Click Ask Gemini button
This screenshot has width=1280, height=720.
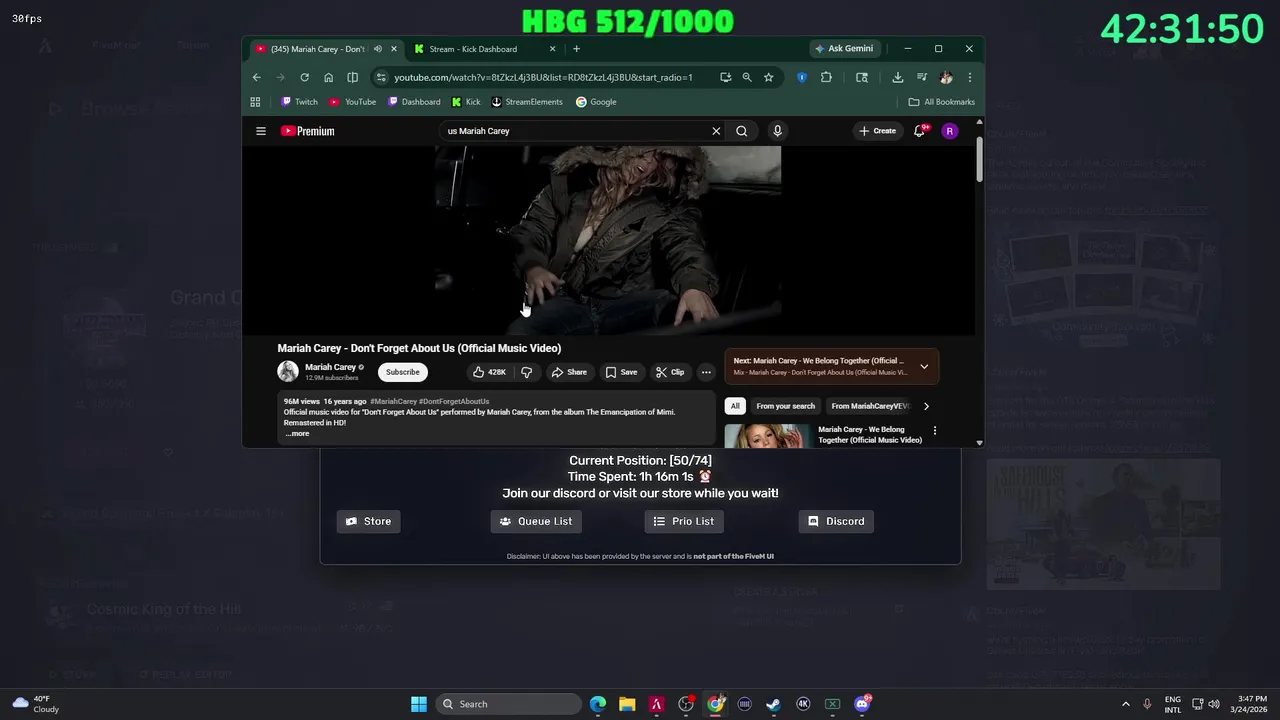pyautogui.click(x=844, y=48)
